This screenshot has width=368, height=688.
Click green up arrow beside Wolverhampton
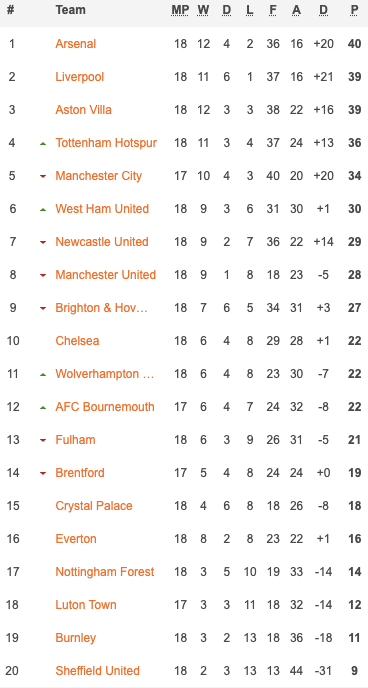coord(43,375)
